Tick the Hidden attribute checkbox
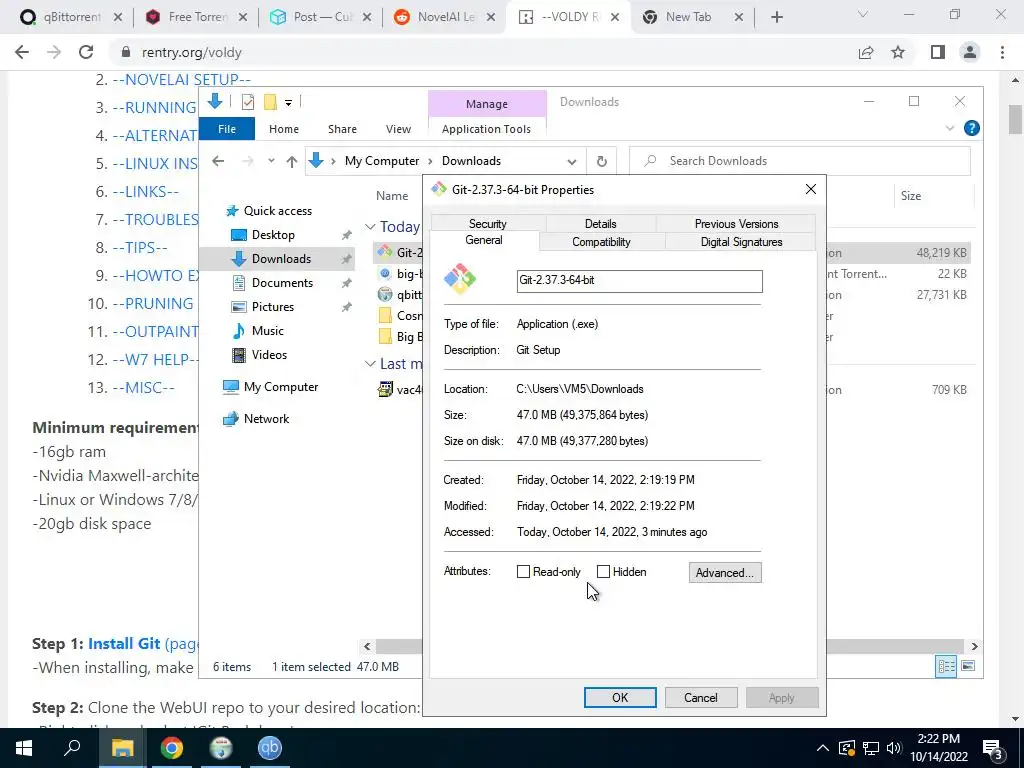 click(603, 571)
